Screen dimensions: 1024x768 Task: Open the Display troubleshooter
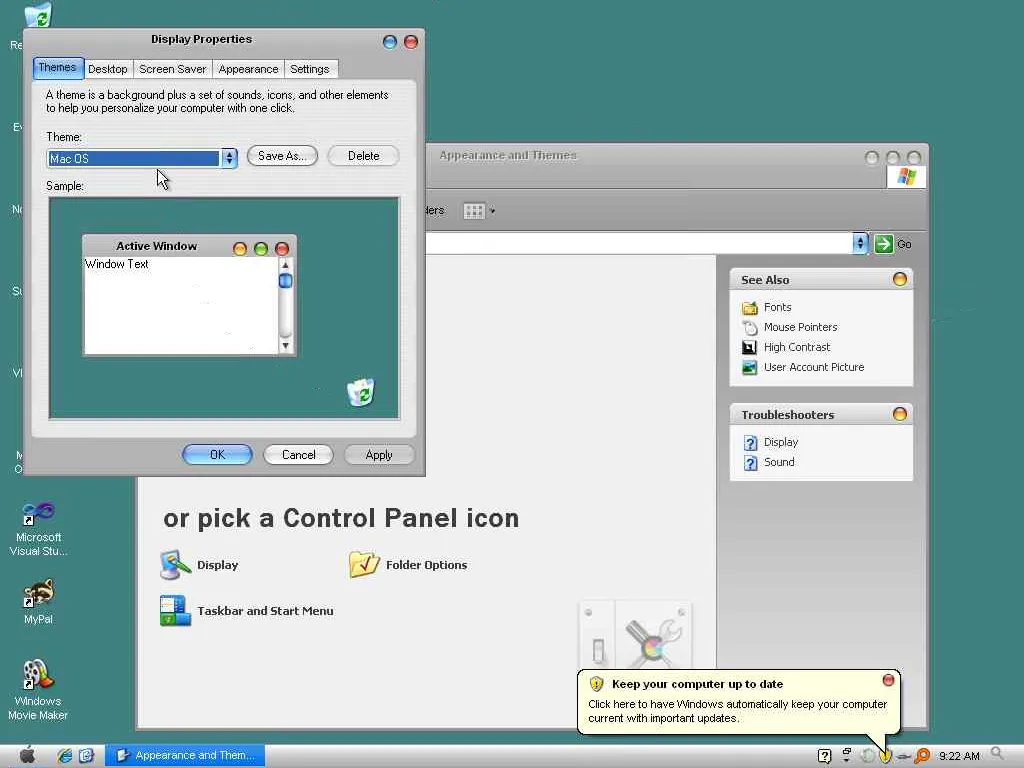point(781,442)
